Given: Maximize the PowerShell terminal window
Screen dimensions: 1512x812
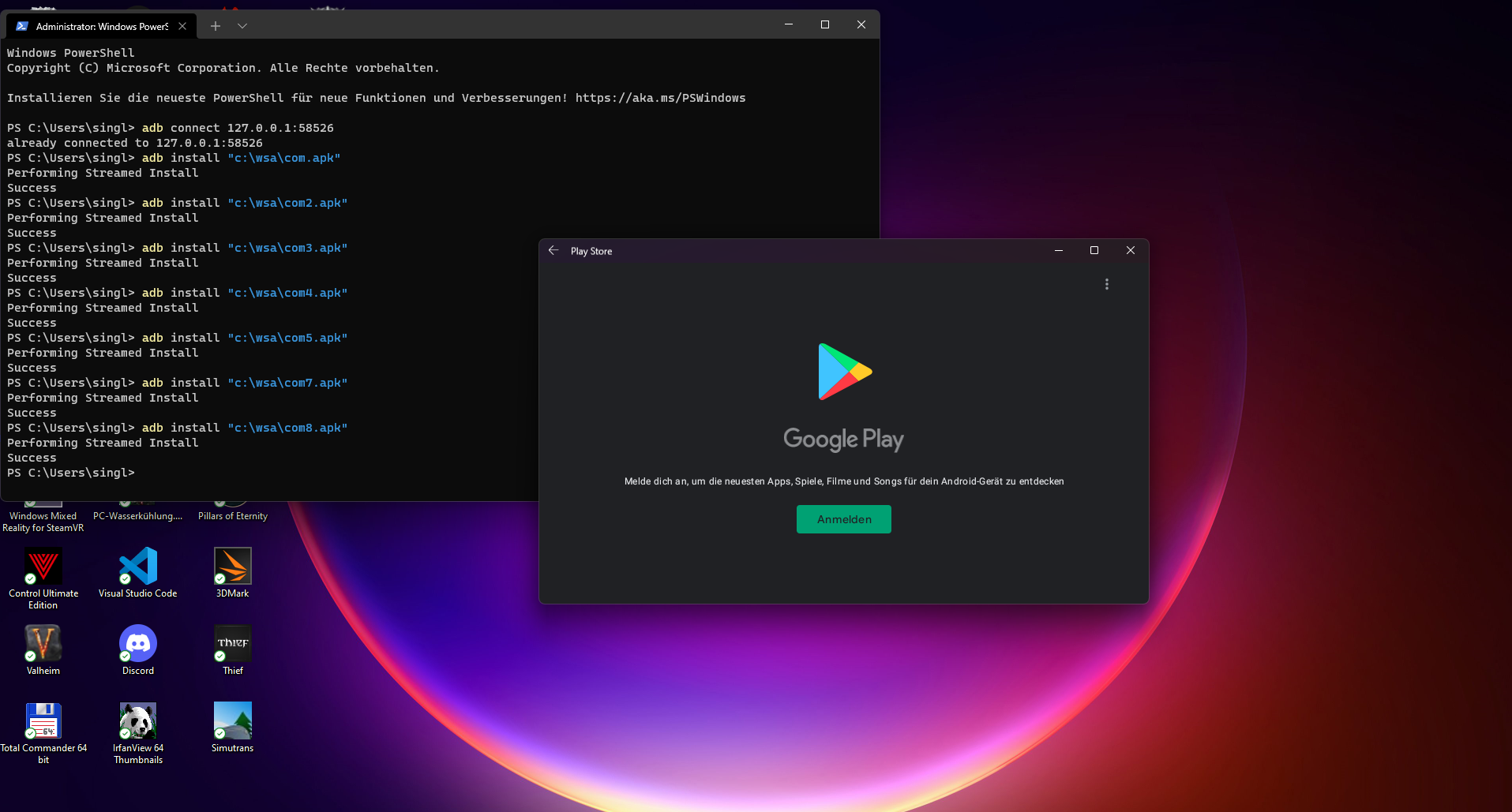Looking at the screenshot, I should pos(825,24).
